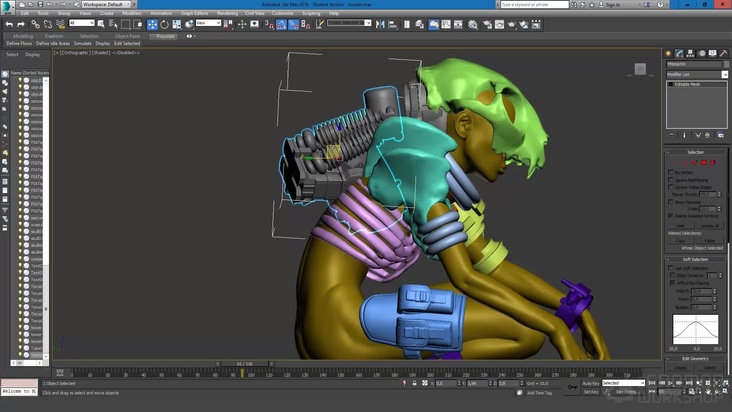Toggle Ignore Backfacing checkbox

[670, 179]
